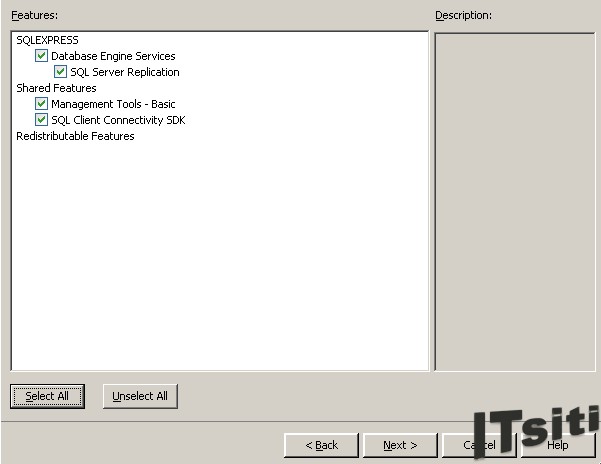Toggle SQL Client Connectivity SDK checkbox
601x464 pixels.
pyautogui.click(x=41, y=120)
